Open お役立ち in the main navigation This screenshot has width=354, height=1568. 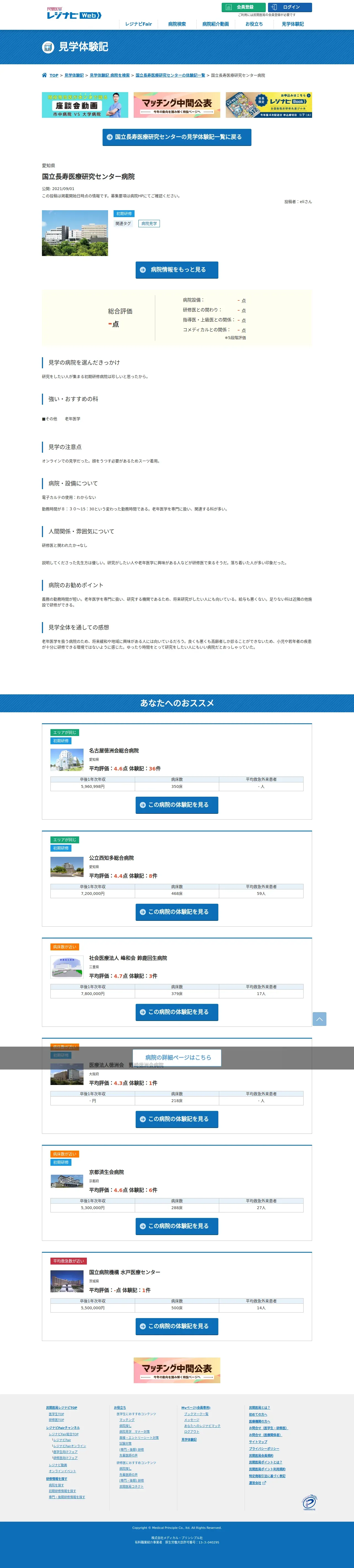254,24
